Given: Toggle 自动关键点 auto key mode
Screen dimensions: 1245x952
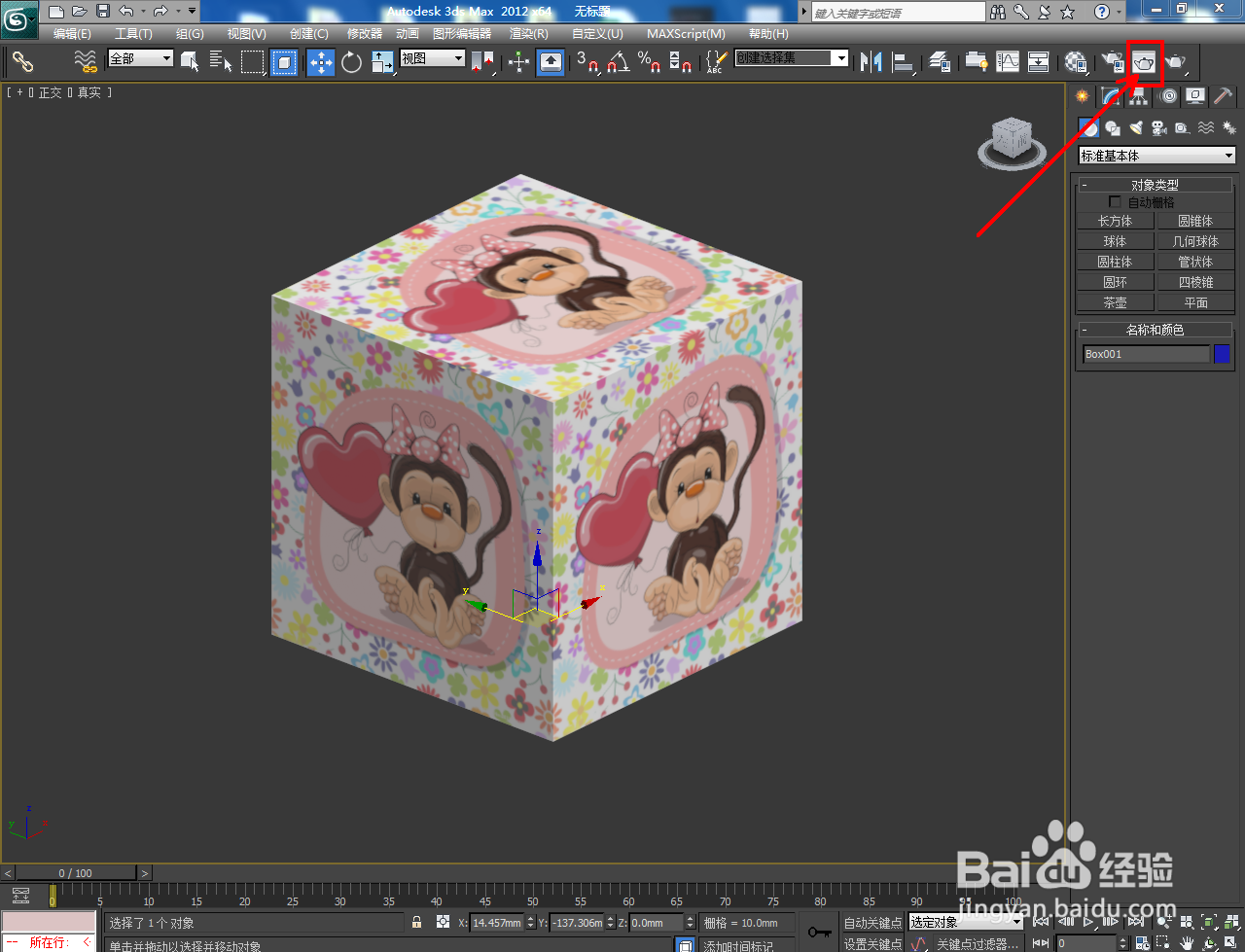Looking at the screenshot, I should (x=872, y=923).
